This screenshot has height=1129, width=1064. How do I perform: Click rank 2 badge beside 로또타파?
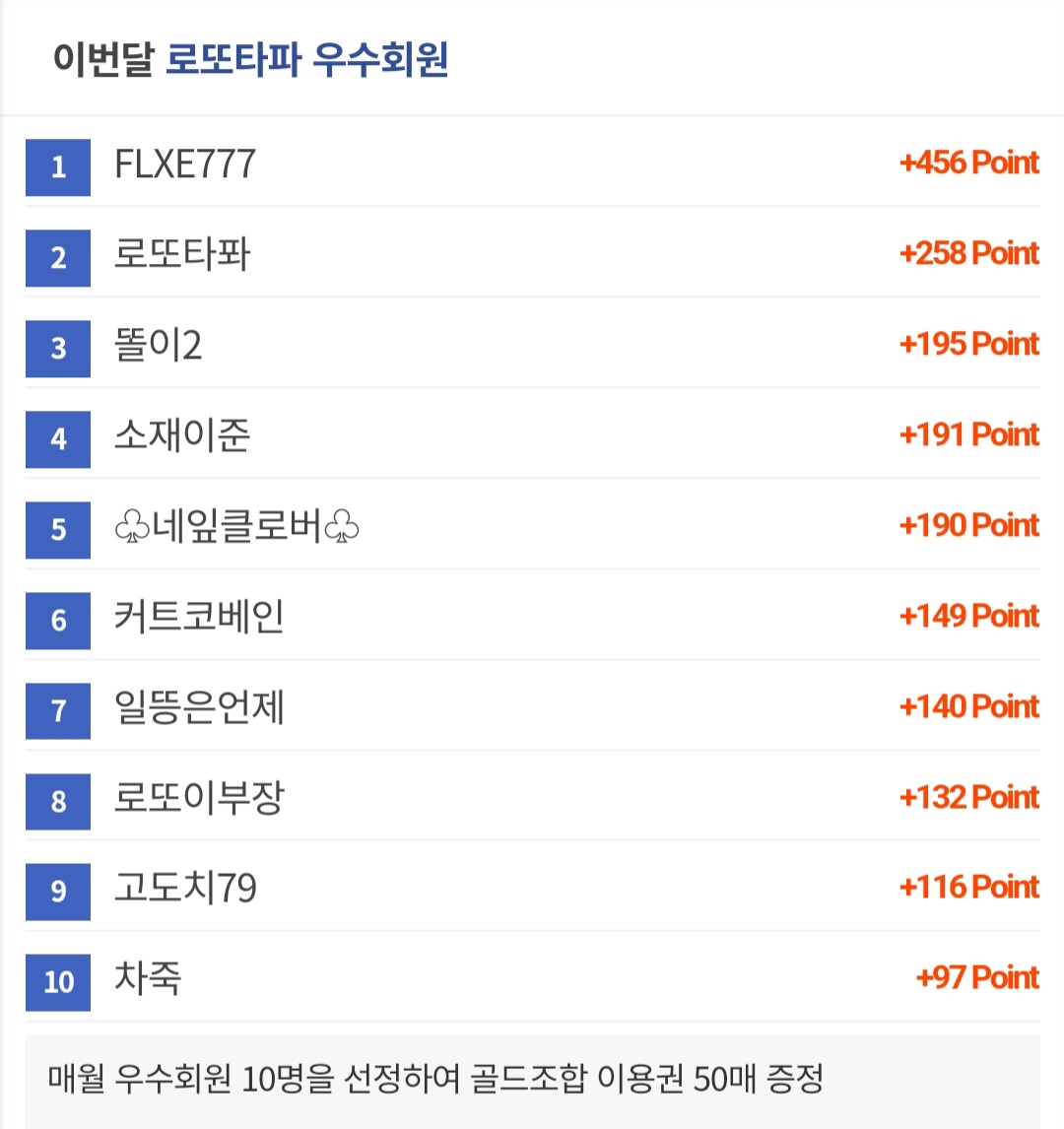(x=57, y=258)
